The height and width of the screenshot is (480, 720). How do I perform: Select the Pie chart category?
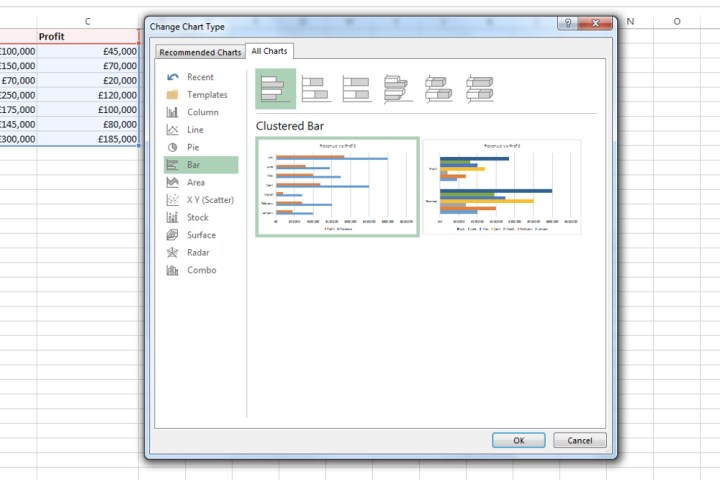tap(192, 147)
